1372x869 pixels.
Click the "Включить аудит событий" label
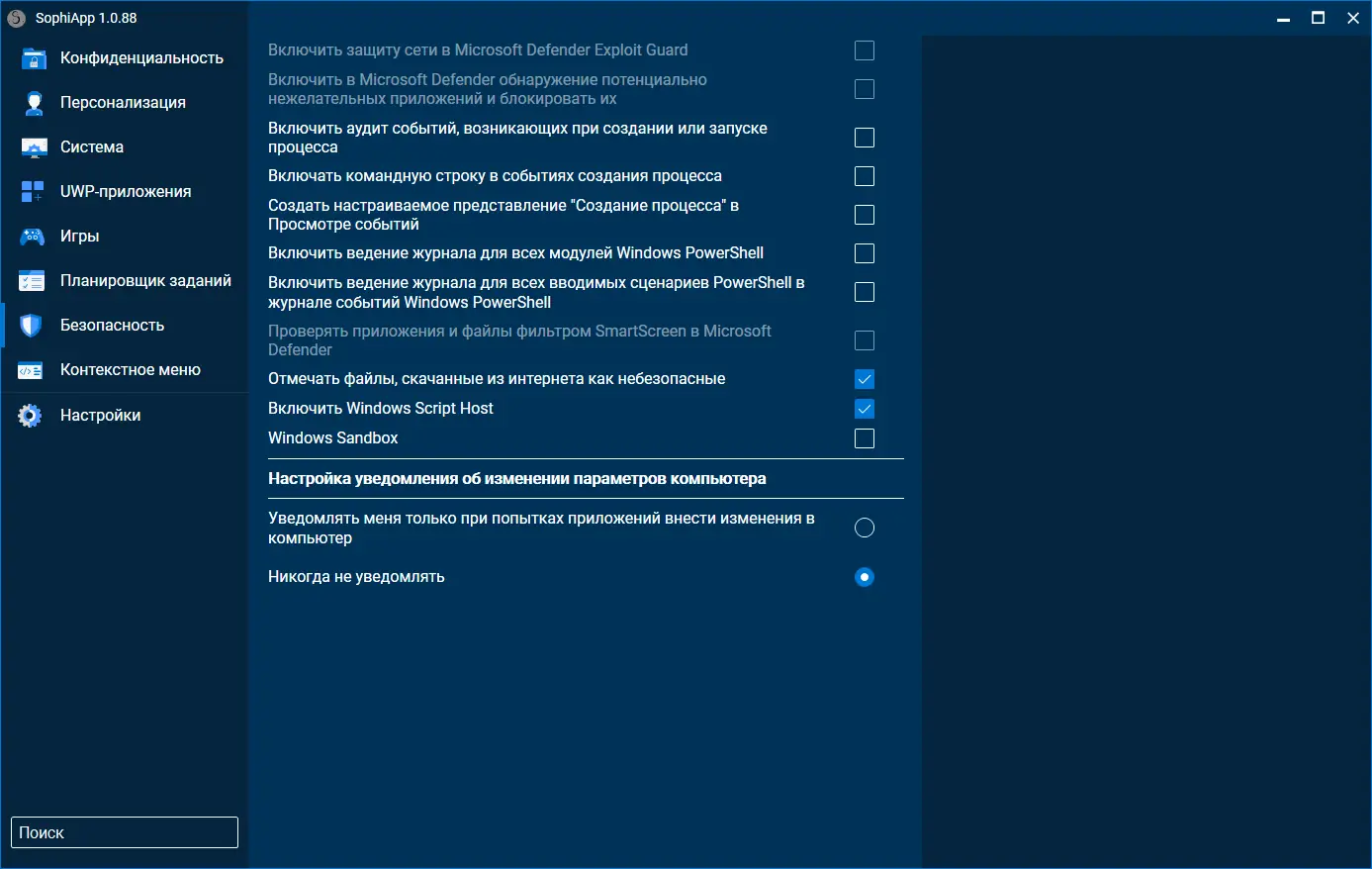(517, 138)
